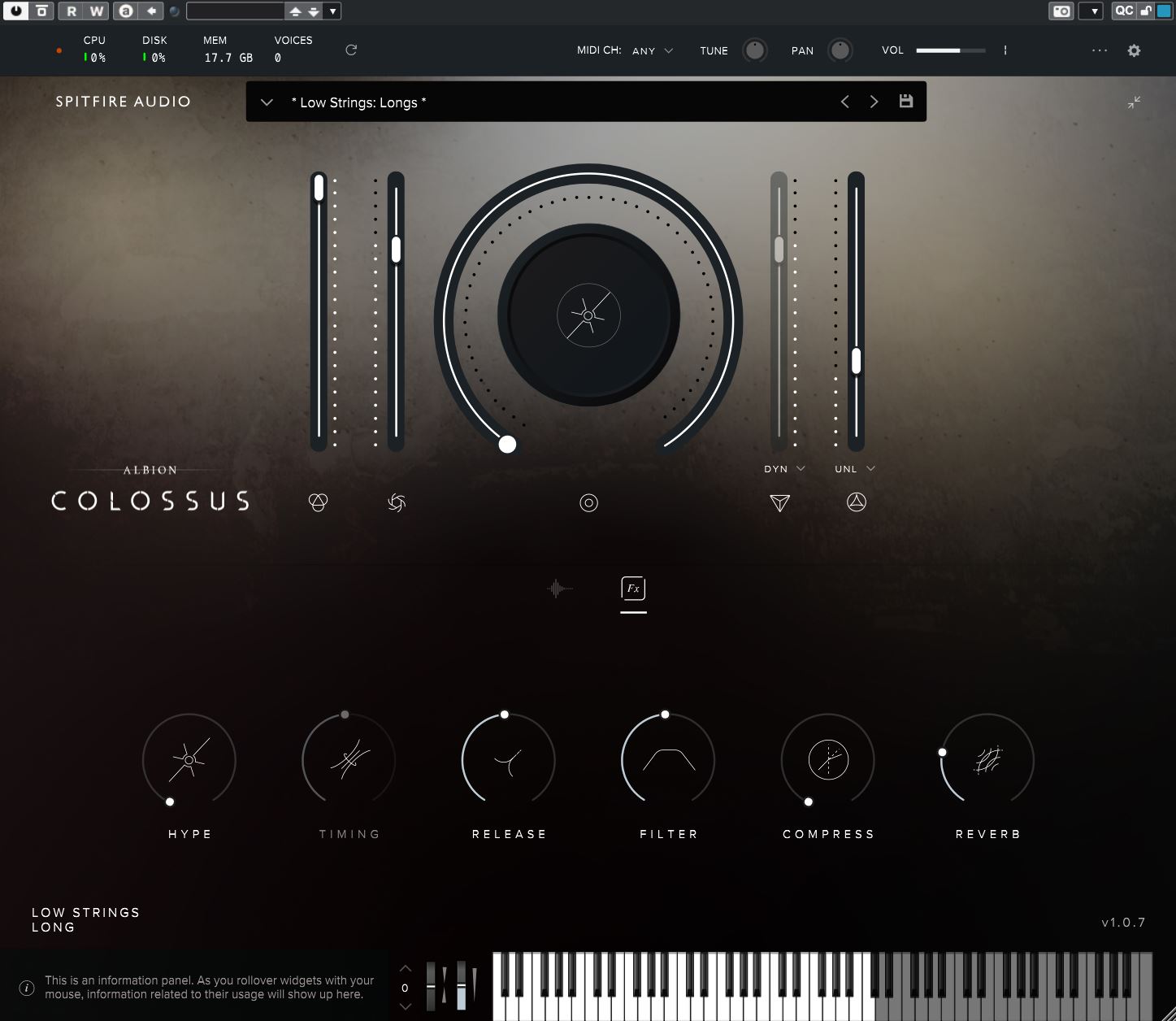
Task: Click the square button beside the power button
Action: (41, 11)
